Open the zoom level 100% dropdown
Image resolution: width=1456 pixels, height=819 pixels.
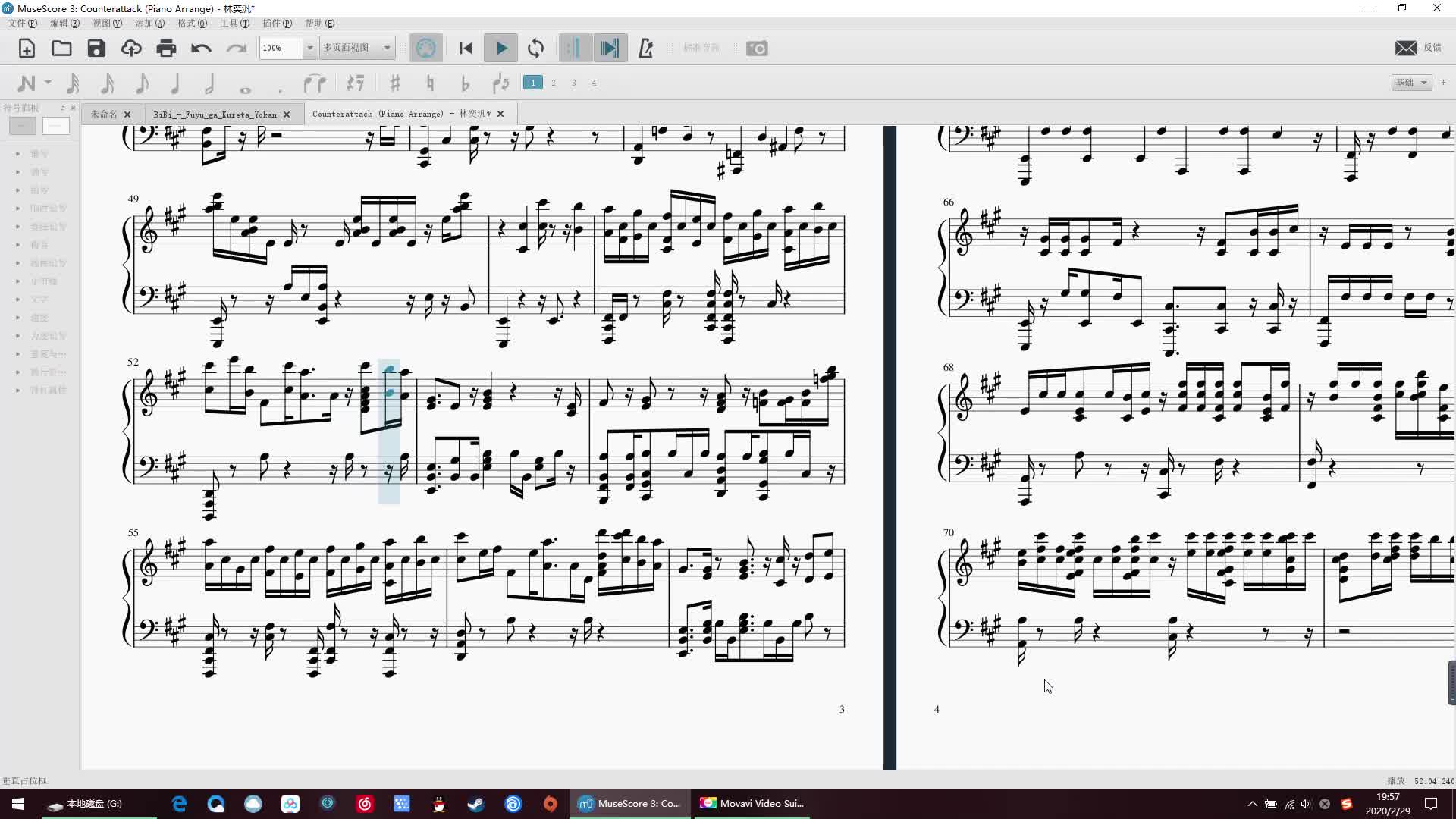[x=309, y=48]
